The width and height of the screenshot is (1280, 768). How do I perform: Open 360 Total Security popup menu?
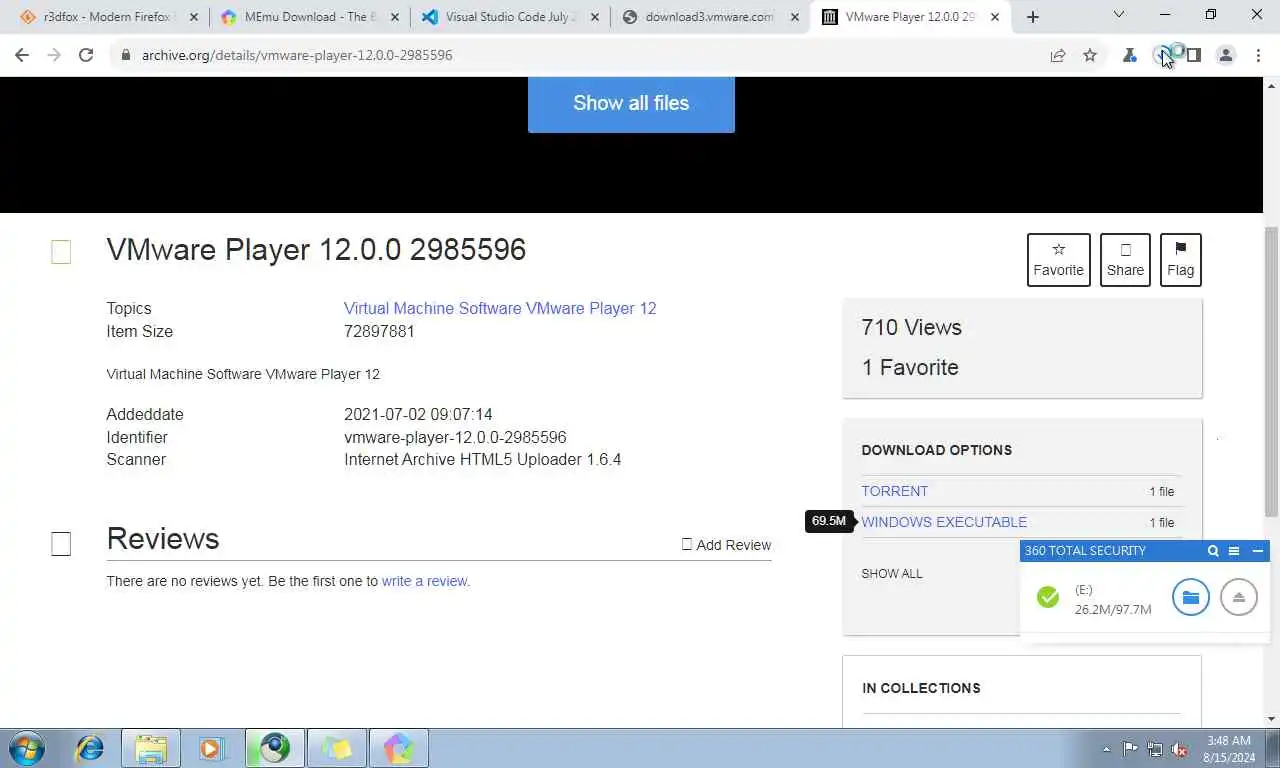(x=1234, y=551)
